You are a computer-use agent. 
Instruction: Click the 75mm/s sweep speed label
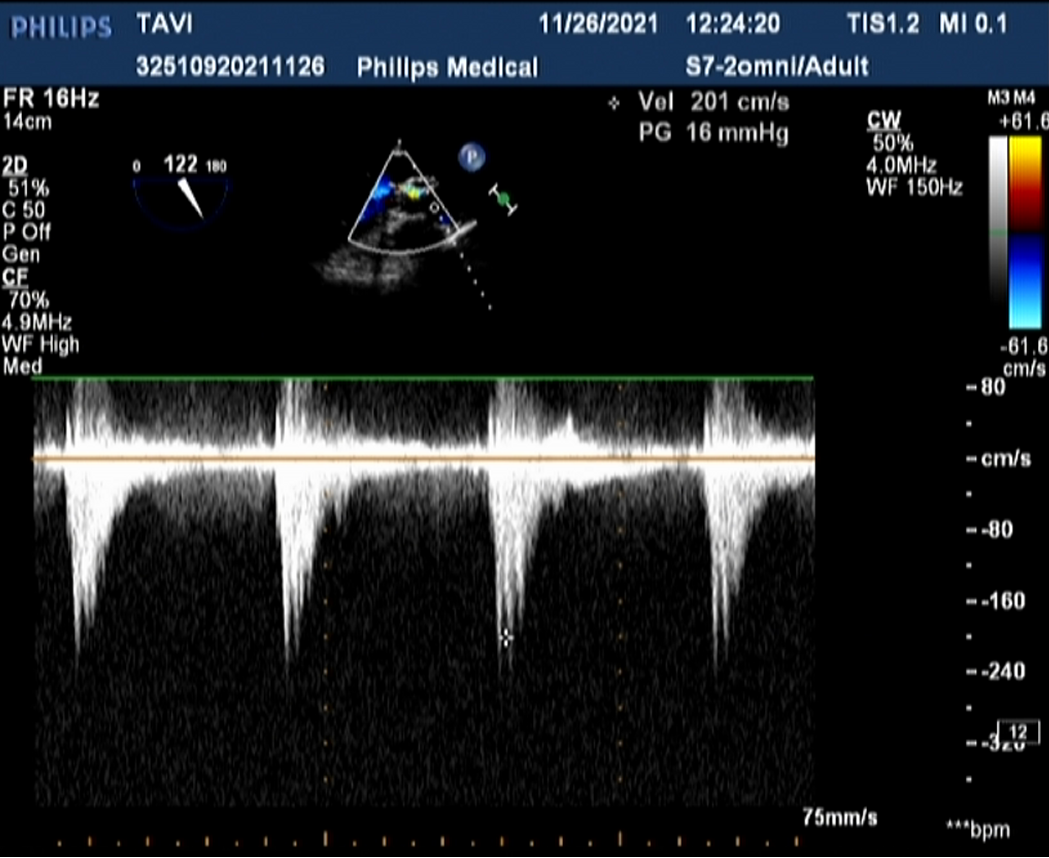[840, 817]
